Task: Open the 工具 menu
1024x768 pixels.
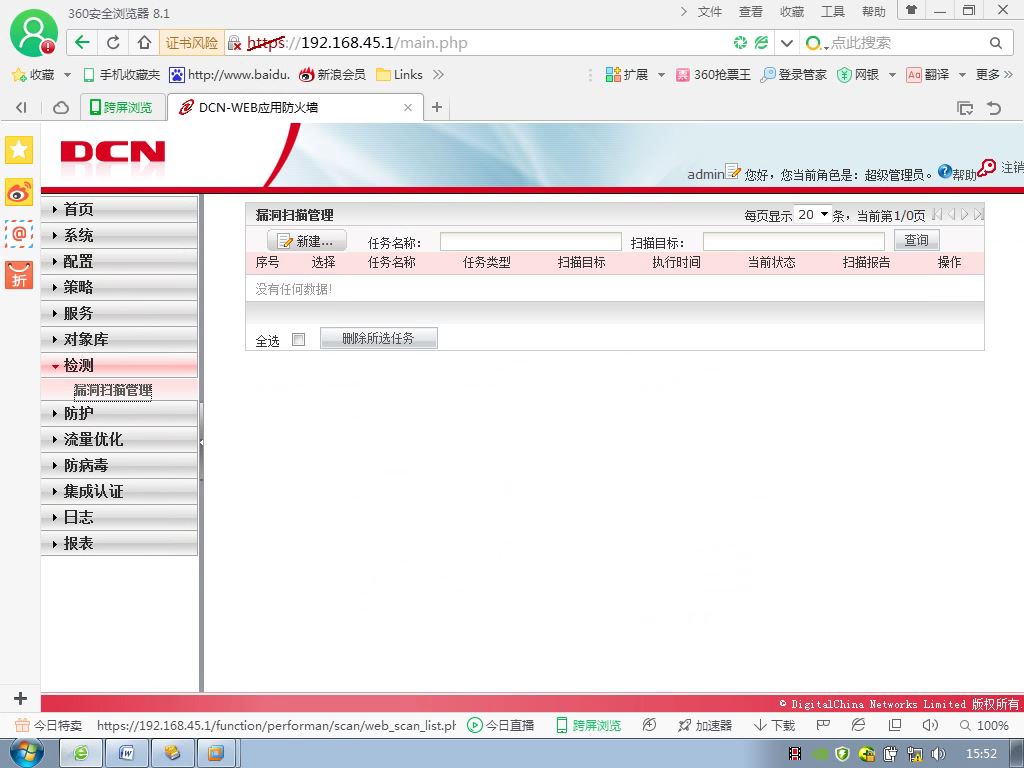Action: point(833,12)
